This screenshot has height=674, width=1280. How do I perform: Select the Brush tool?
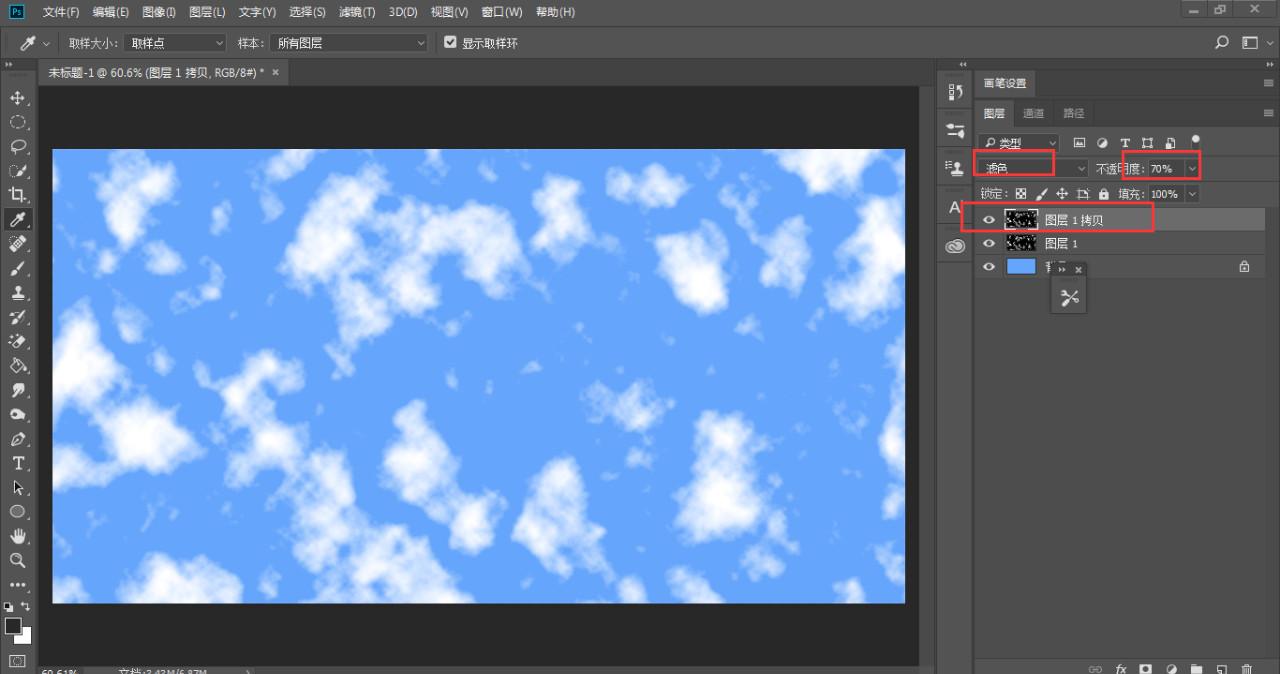pyautogui.click(x=18, y=268)
